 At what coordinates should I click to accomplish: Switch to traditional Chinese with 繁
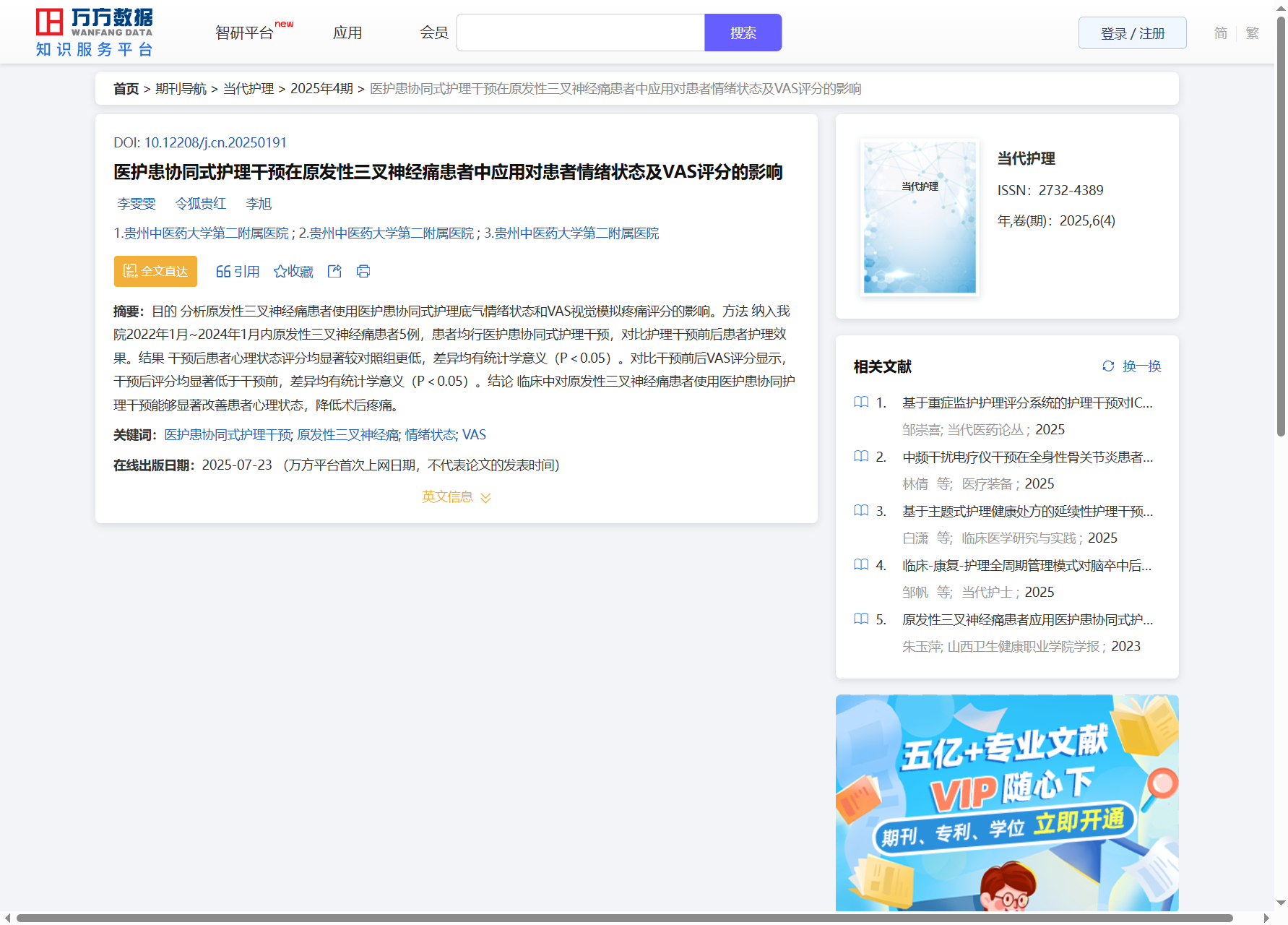click(x=1252, y=33)
